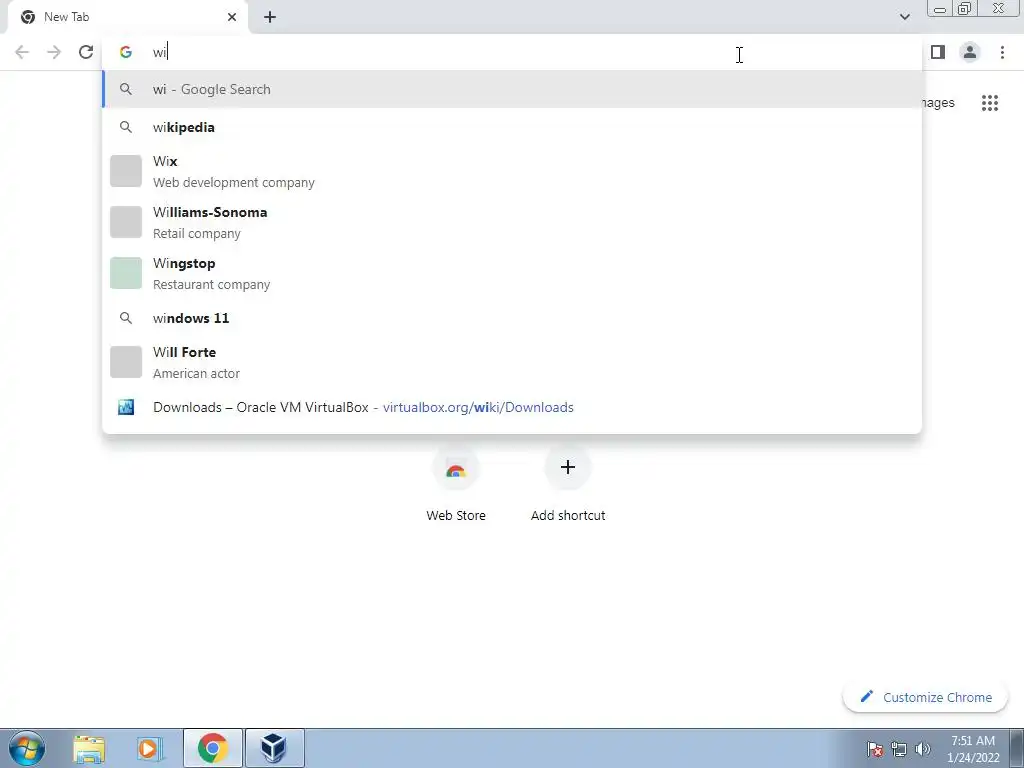
Task: Click the VirtualBox favicon in suggestions
Action: coord(125,408)
